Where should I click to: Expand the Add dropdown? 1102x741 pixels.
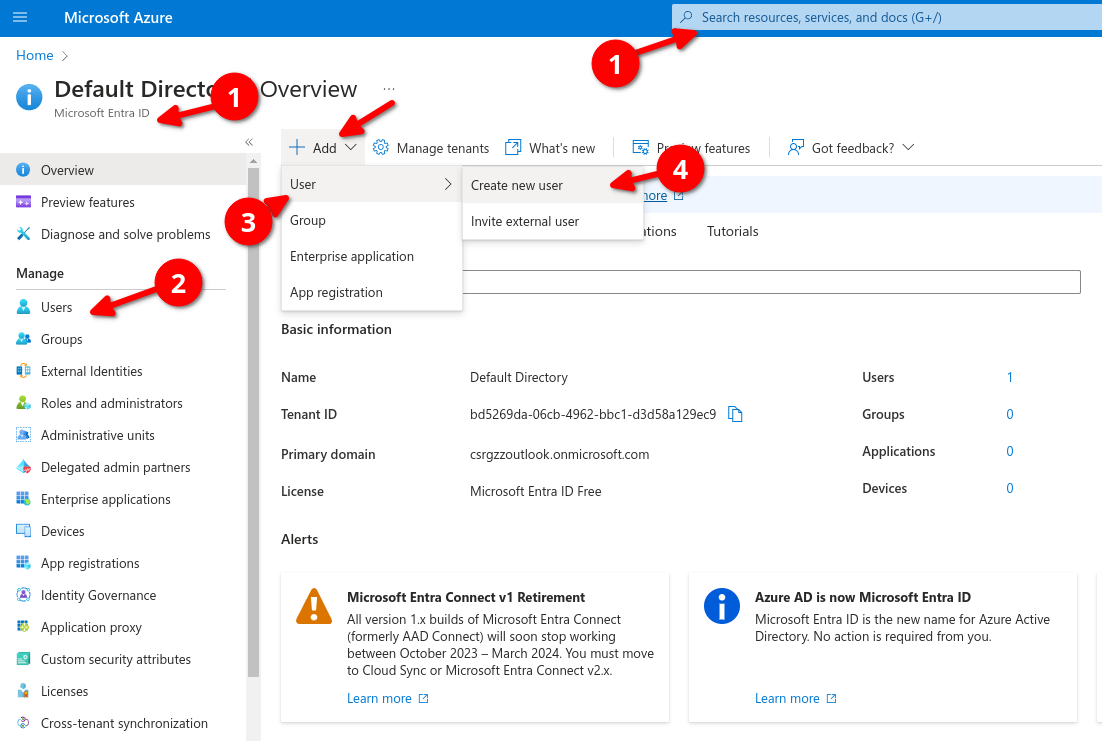(323, 148)
